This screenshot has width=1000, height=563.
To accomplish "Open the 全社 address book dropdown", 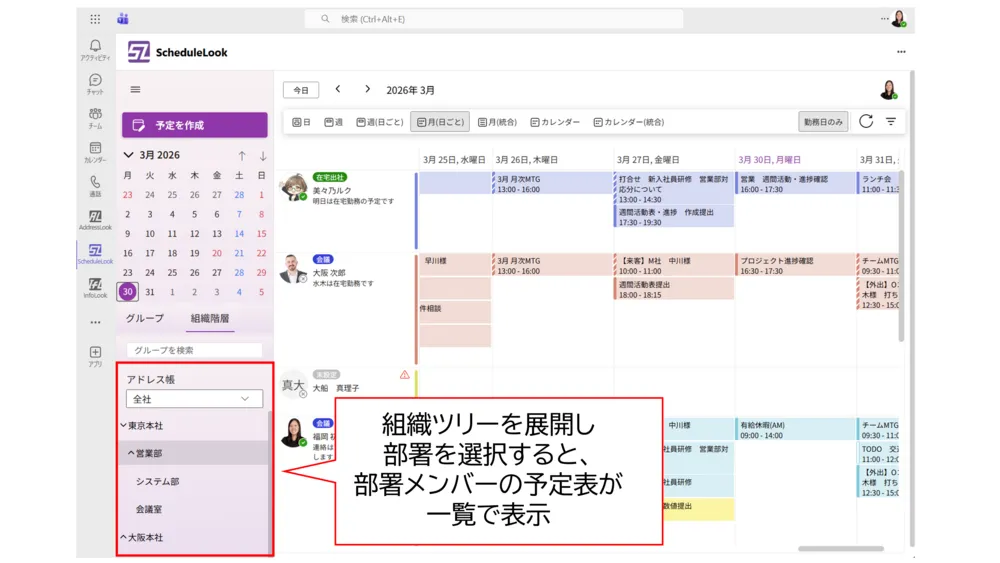I will tap(195, 399).
